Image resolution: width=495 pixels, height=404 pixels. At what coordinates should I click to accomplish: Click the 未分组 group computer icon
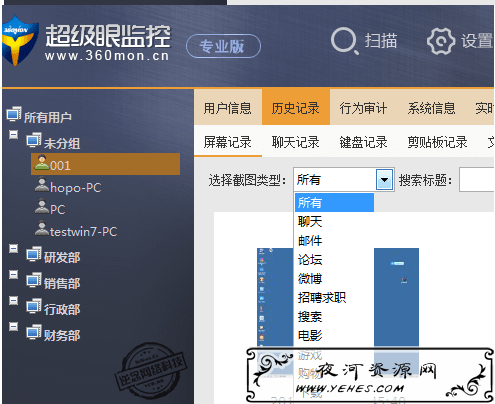click(x=34, y=140)
